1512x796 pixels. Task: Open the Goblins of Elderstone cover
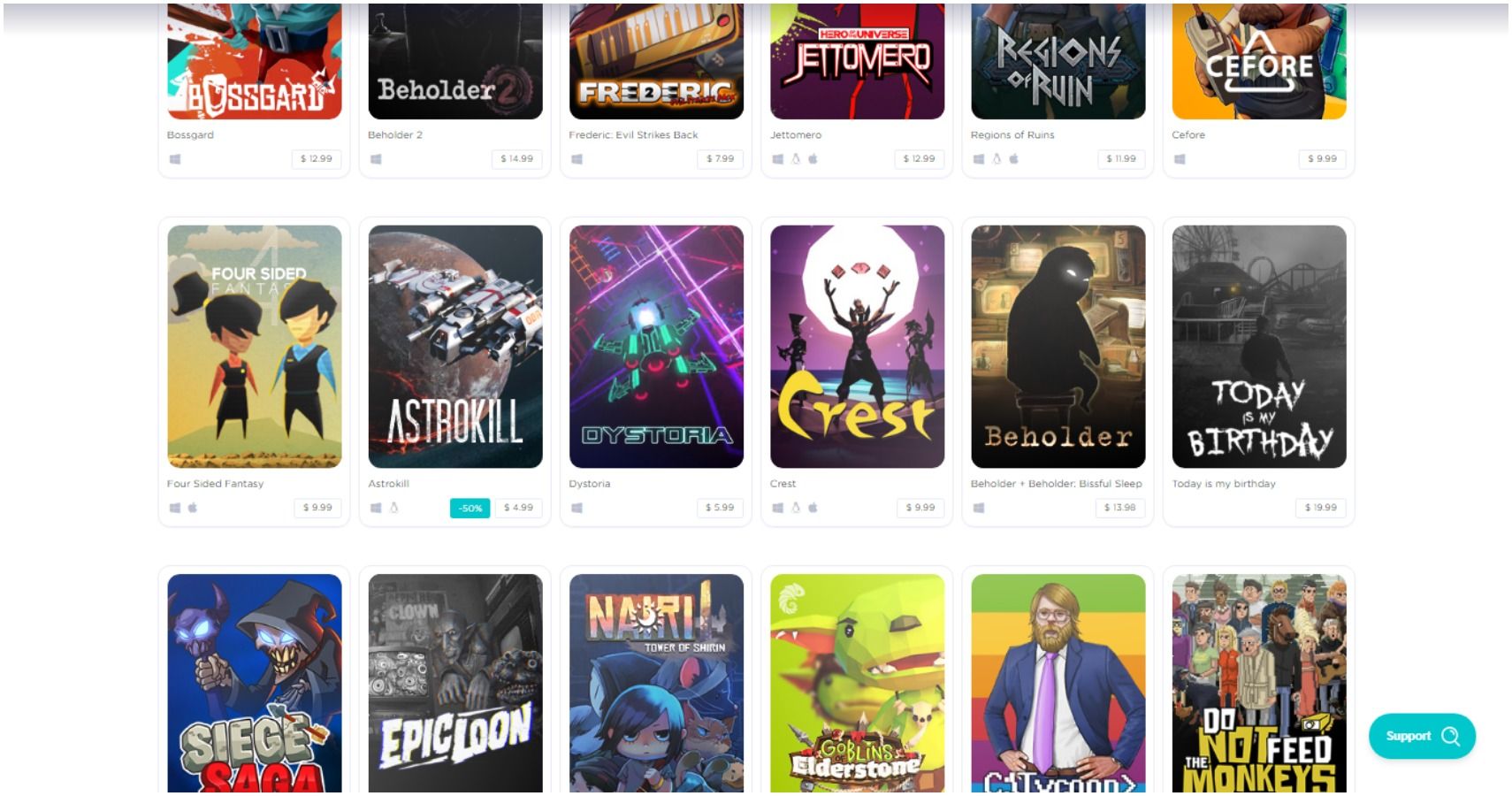857,683
